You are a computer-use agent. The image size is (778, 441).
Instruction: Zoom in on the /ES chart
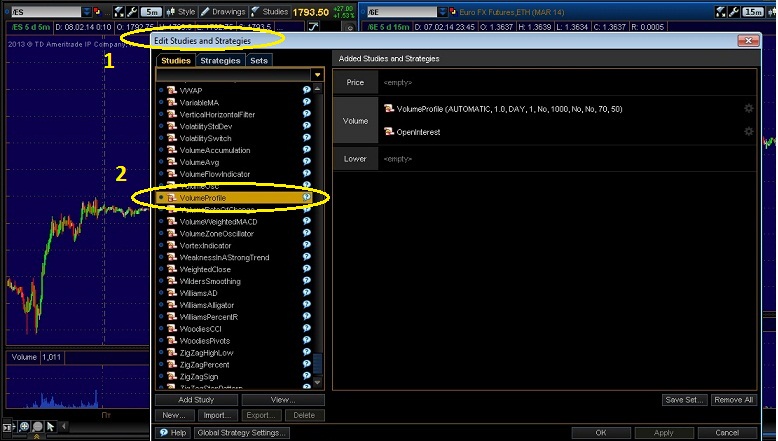click(24, 426)
